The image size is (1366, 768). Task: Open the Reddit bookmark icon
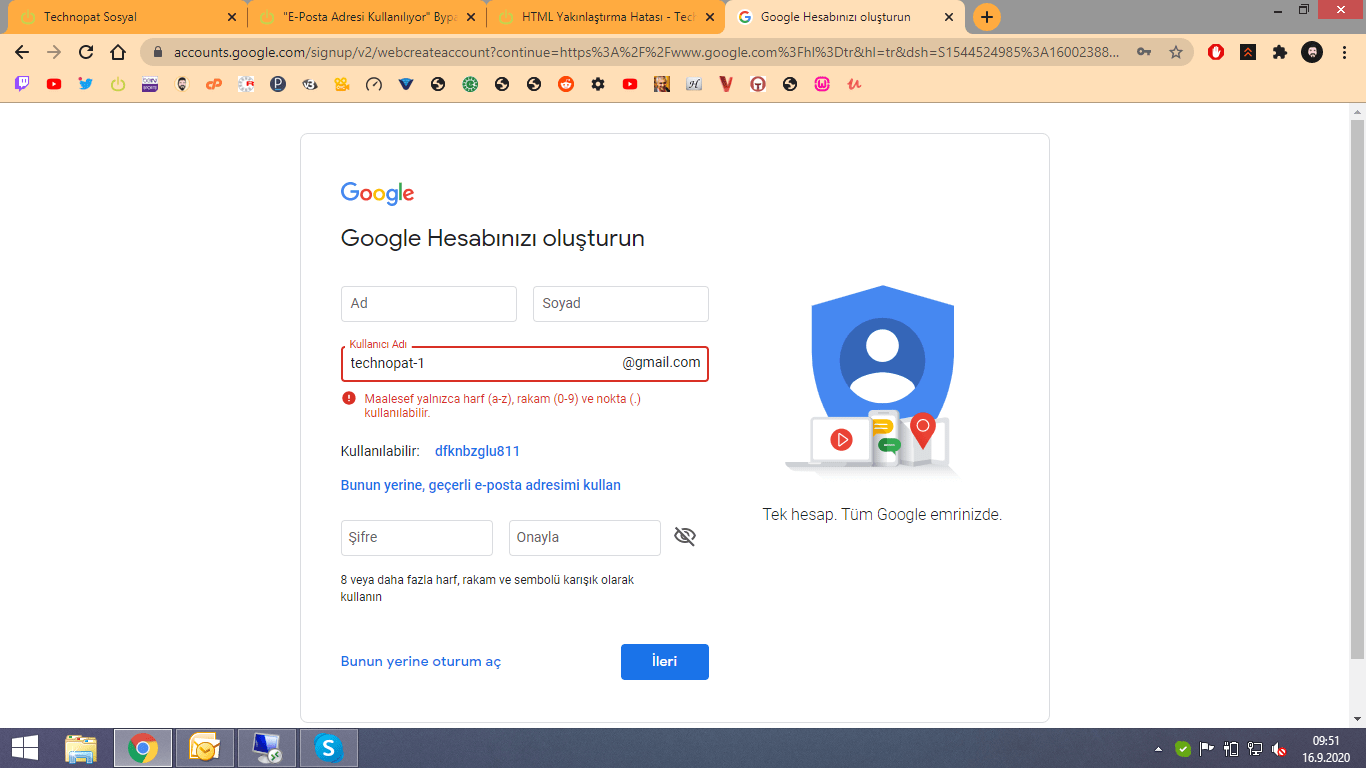566,85
